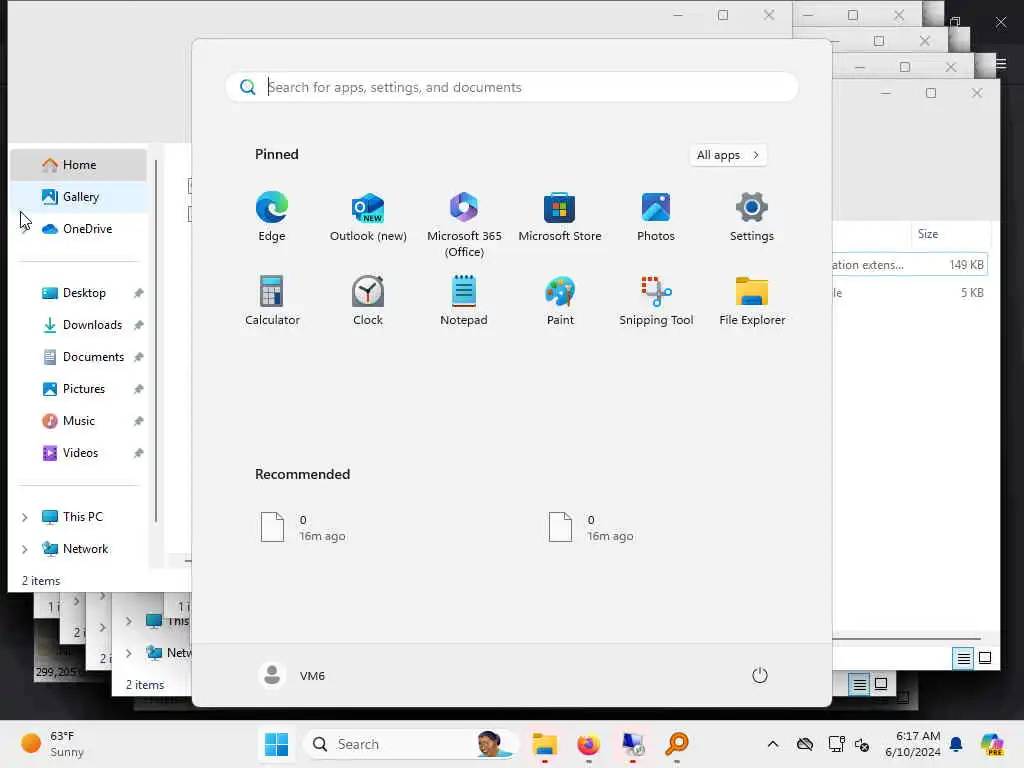
Task: Open Microsoft 365 (Office) app
Action: pyautogui.click(x=464, y=225)
